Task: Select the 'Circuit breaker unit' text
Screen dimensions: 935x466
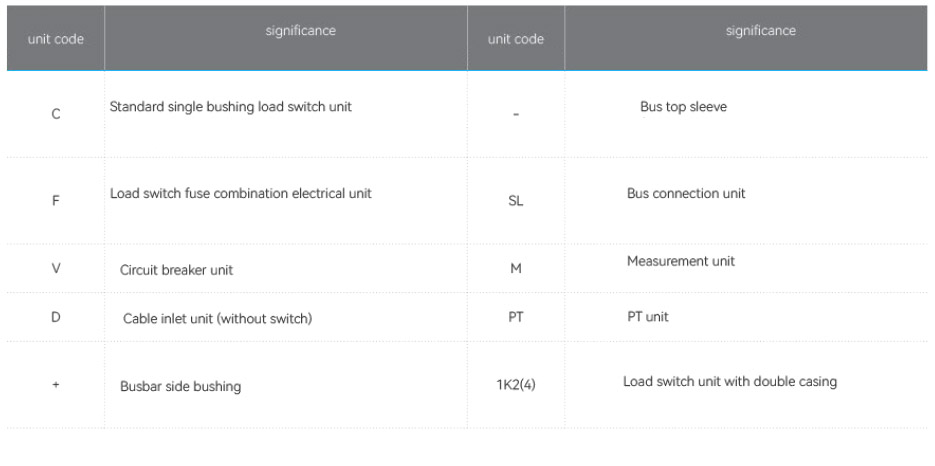Action: pyautogui.click(x=176, y=270)
